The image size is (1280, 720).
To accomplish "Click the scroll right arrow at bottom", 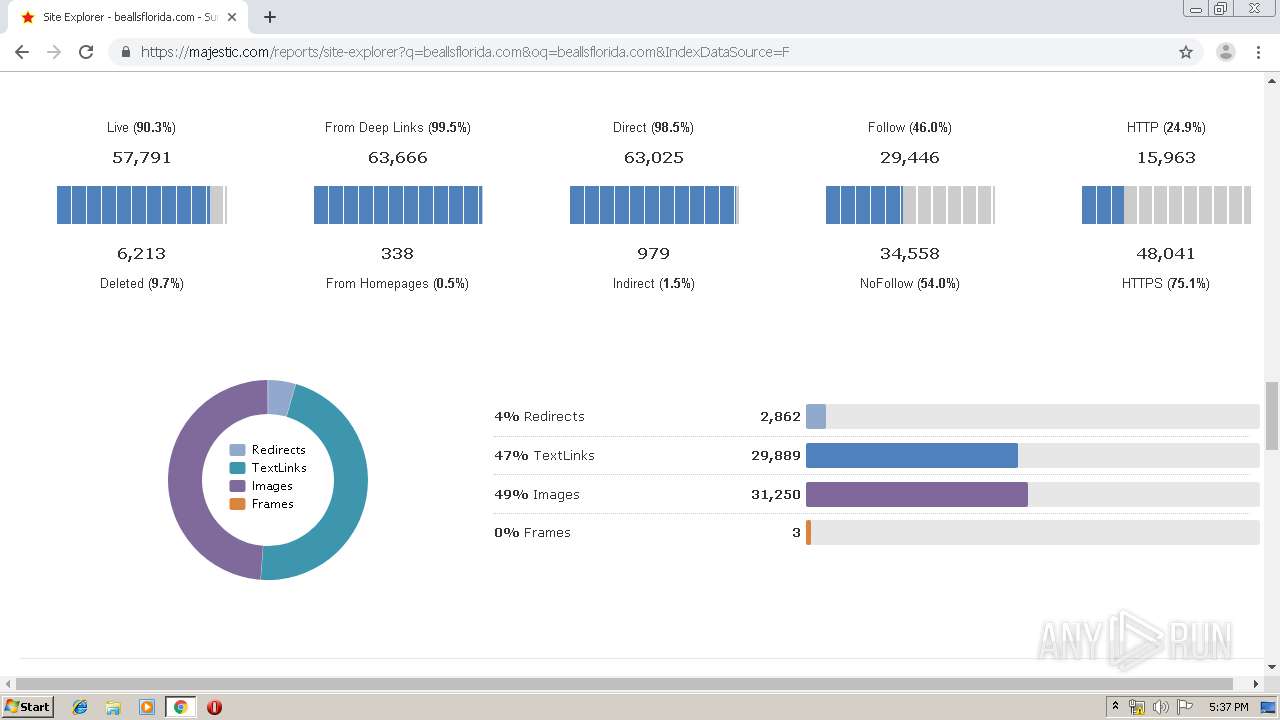I will (1256, 684).
